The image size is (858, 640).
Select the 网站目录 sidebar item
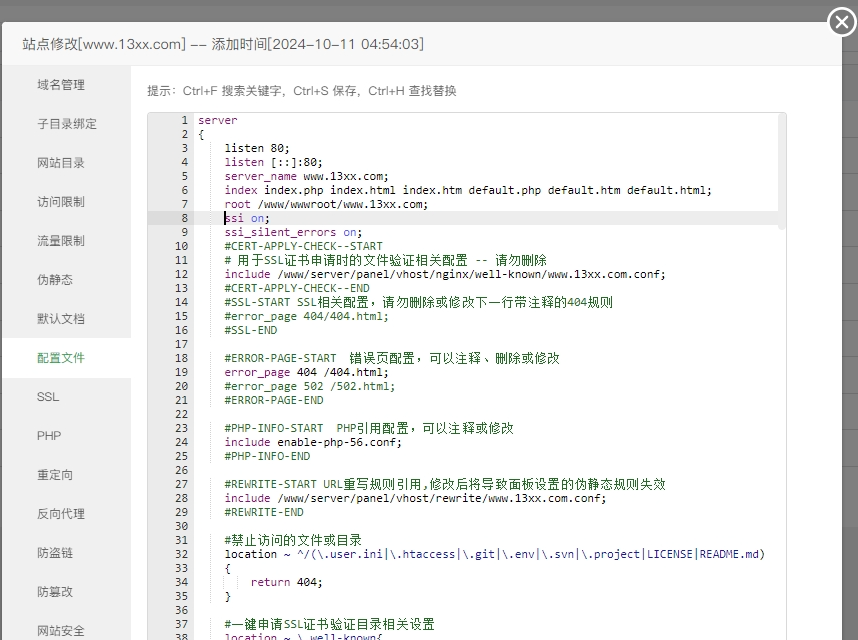61,163
